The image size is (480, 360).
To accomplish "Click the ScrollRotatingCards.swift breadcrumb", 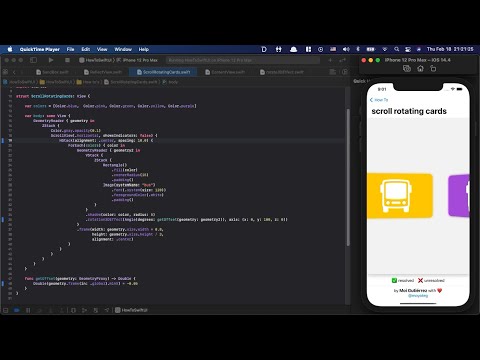I will tap(130, 82).
